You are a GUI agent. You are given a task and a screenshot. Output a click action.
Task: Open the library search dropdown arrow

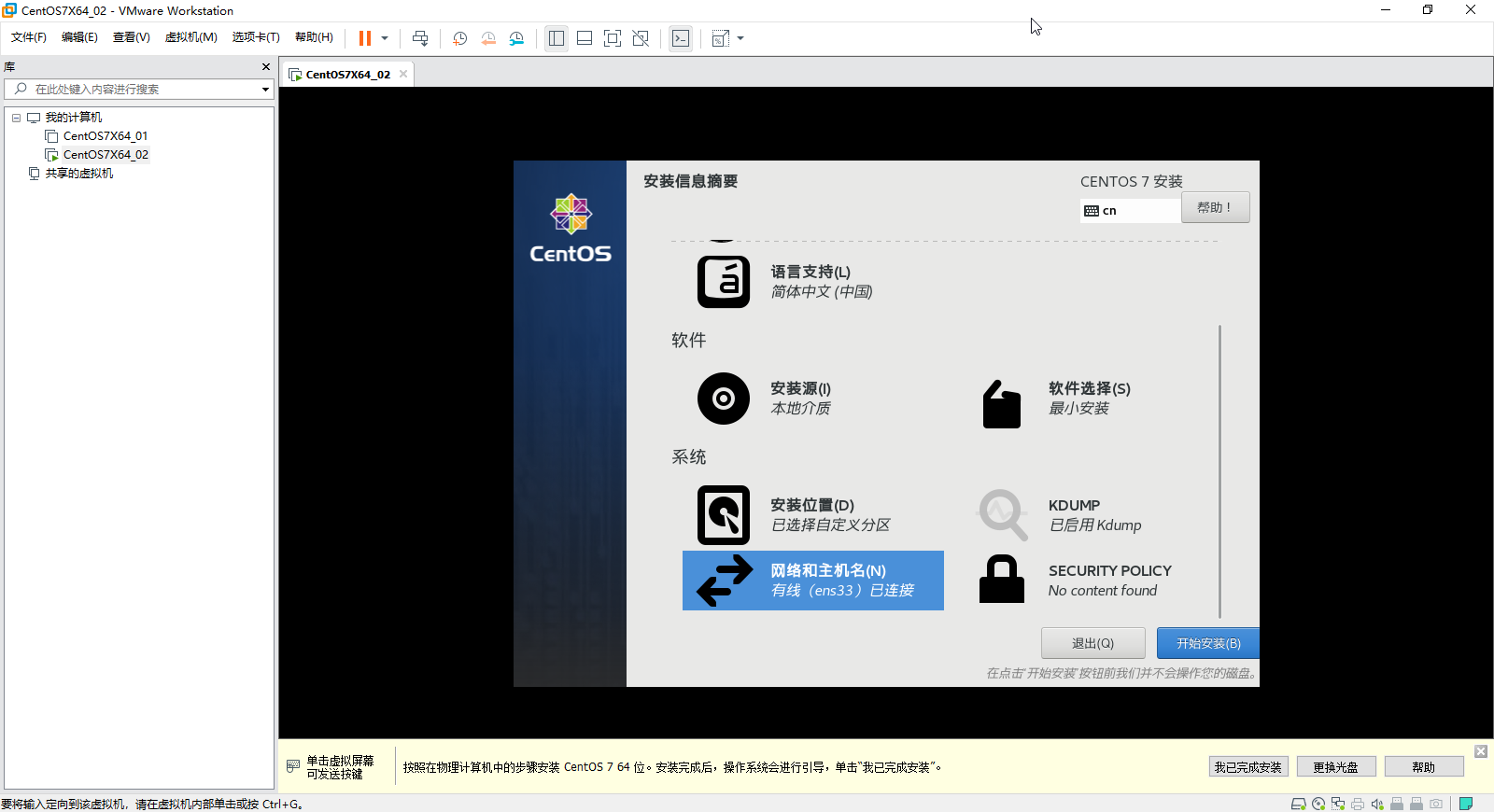pos(266,90)
